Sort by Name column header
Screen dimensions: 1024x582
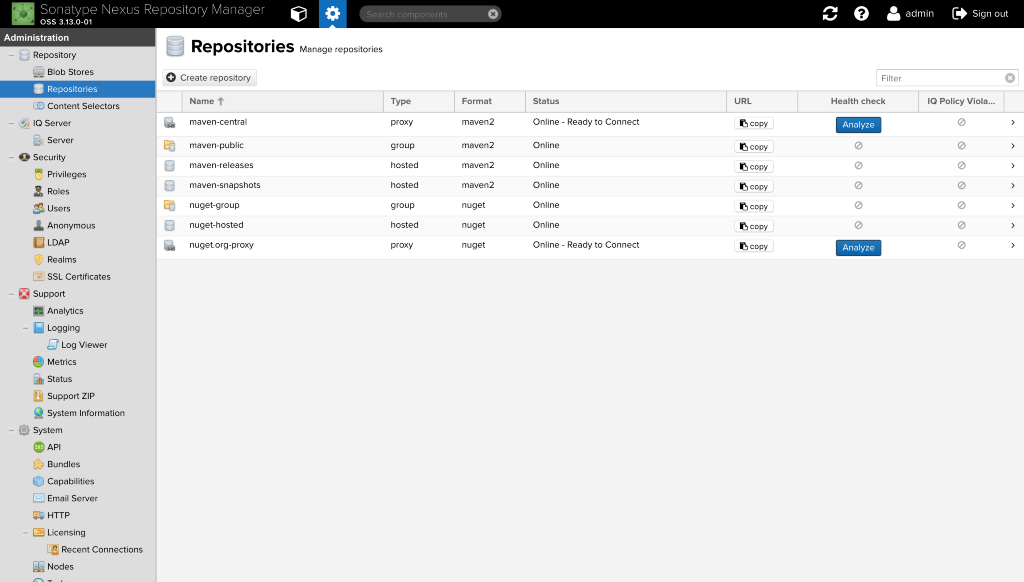click(283, 101)
